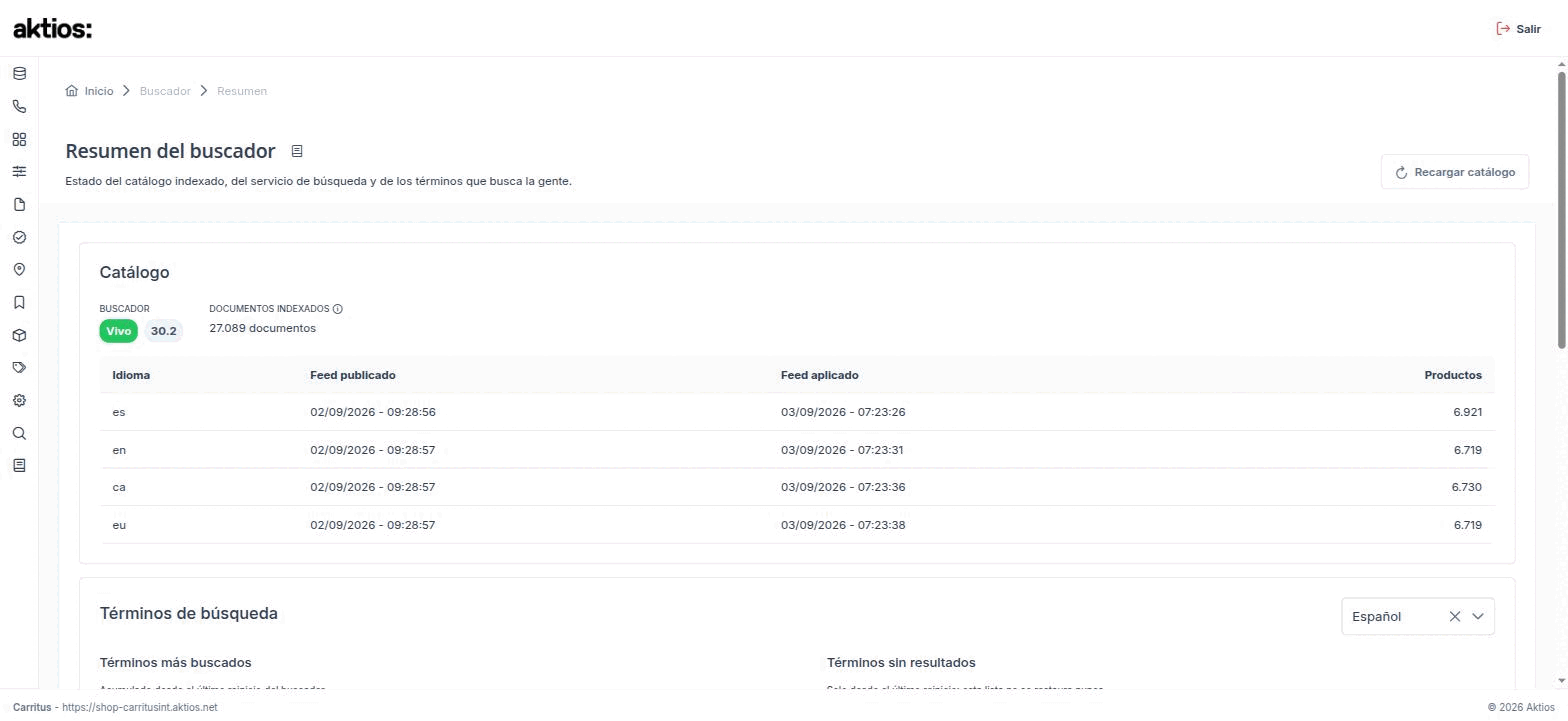Screen dimensions: 1568x721
Task: Open the box package sidebar icon
Action: pos(19,335)
